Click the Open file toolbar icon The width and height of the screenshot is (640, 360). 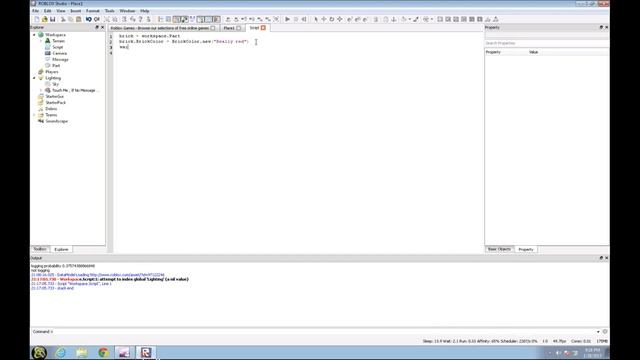pos(44,19)
